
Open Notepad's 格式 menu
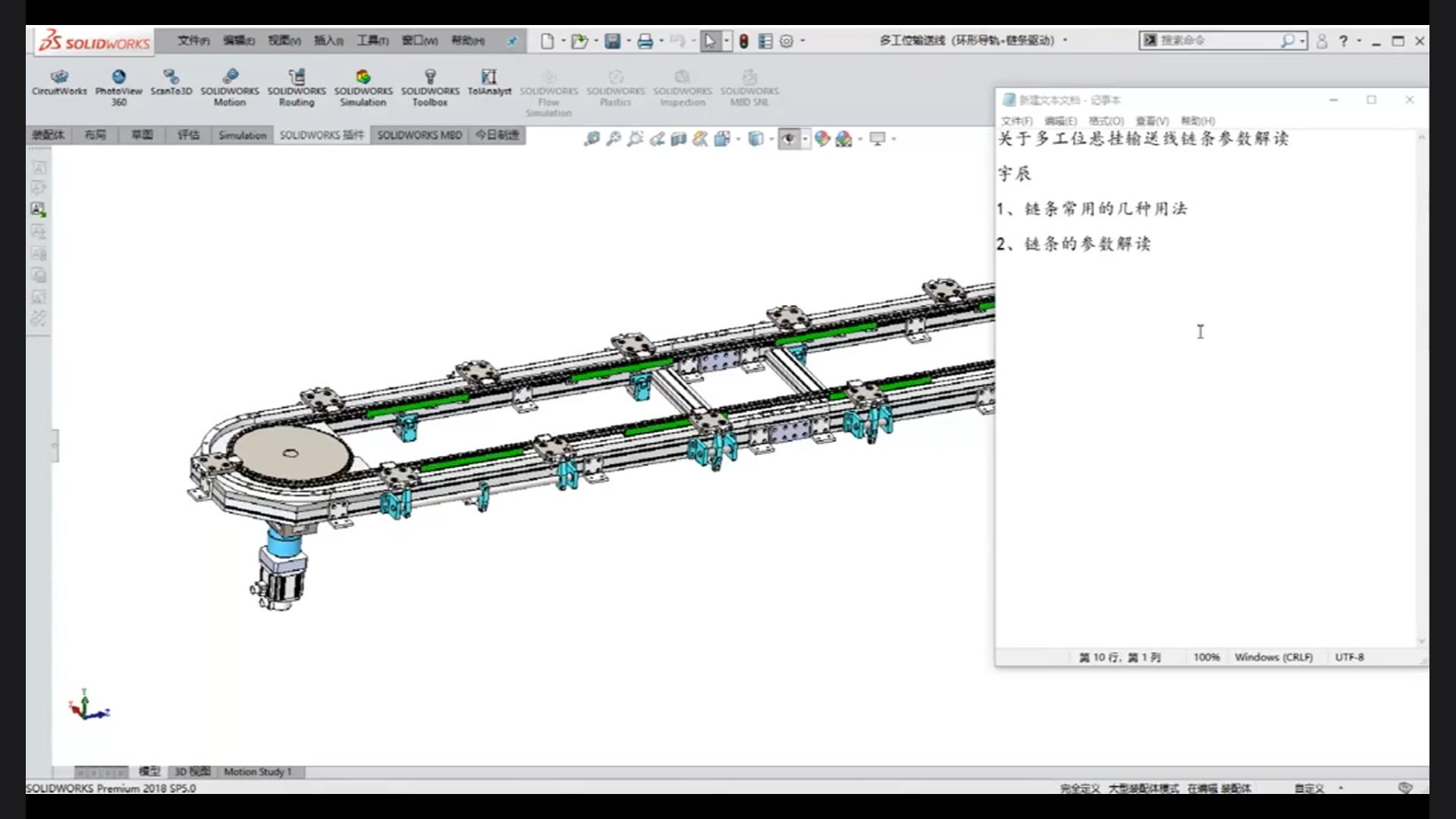click(1106, 121)
